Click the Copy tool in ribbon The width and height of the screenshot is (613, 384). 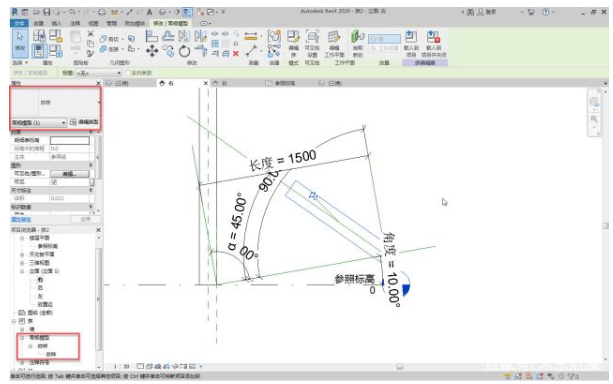coord(168,50)
